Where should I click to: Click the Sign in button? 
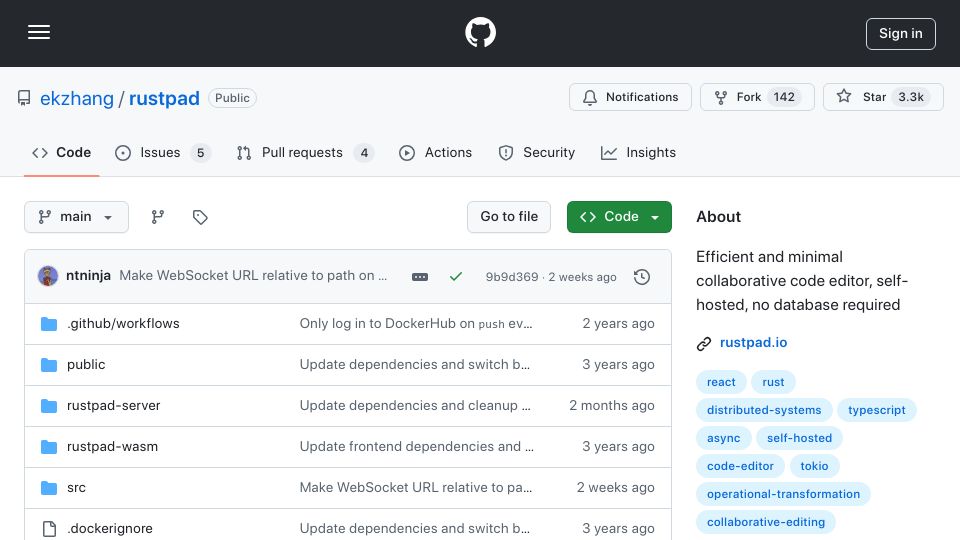coord(900,34)
